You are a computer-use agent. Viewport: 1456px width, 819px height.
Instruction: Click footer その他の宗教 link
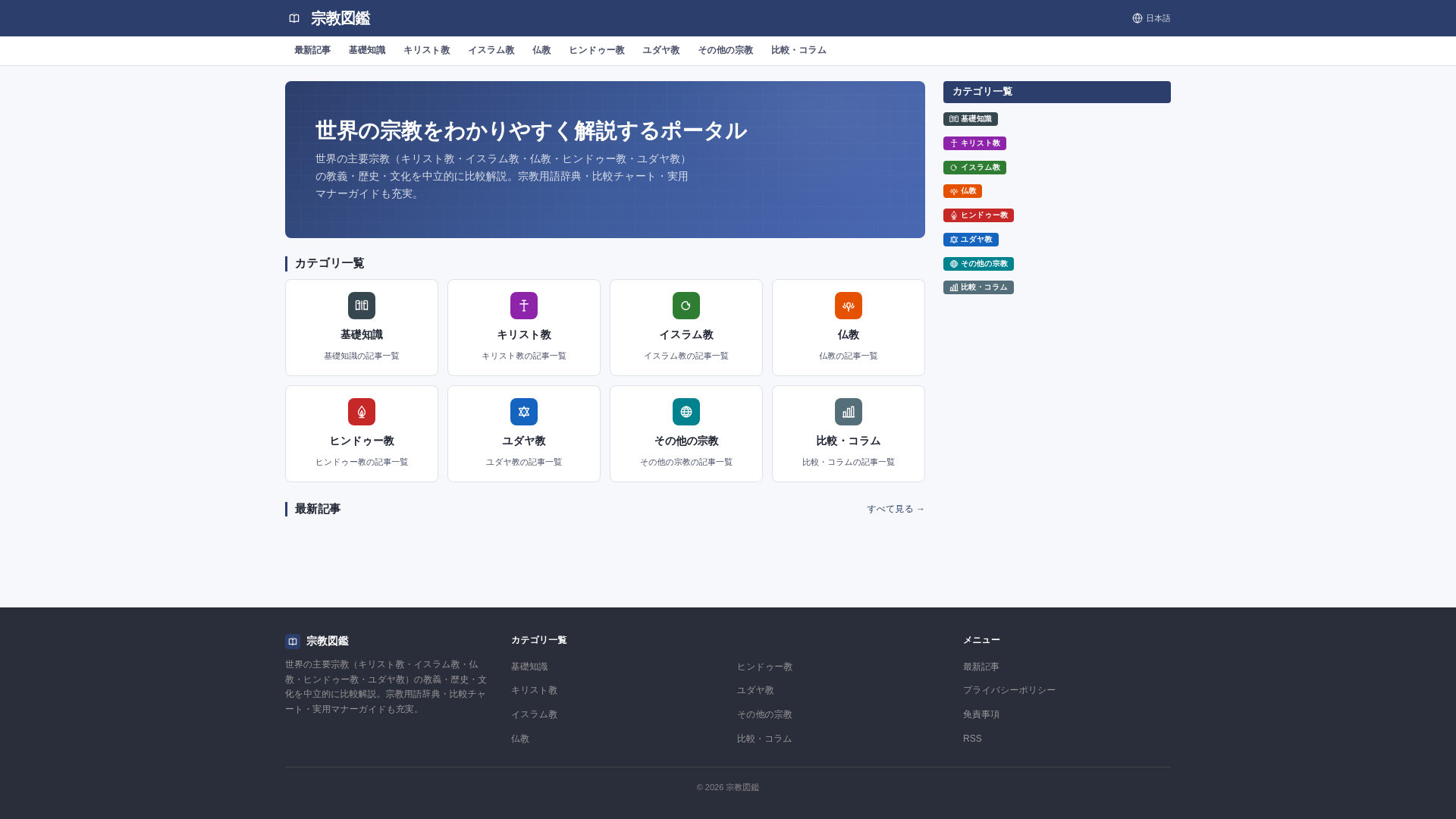(x=765, y=714)
